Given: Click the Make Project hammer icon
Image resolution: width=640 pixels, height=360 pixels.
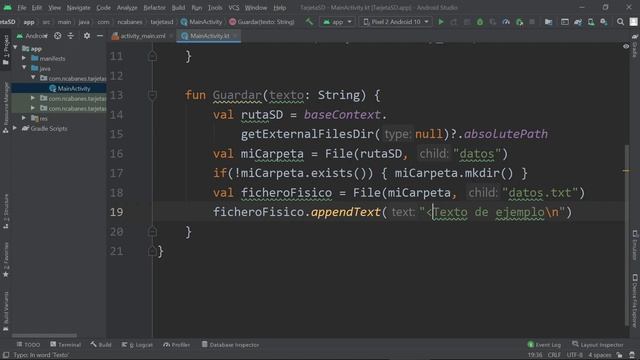Looking at the screenshot, I should pyautogui.click(x=309, y=22).
